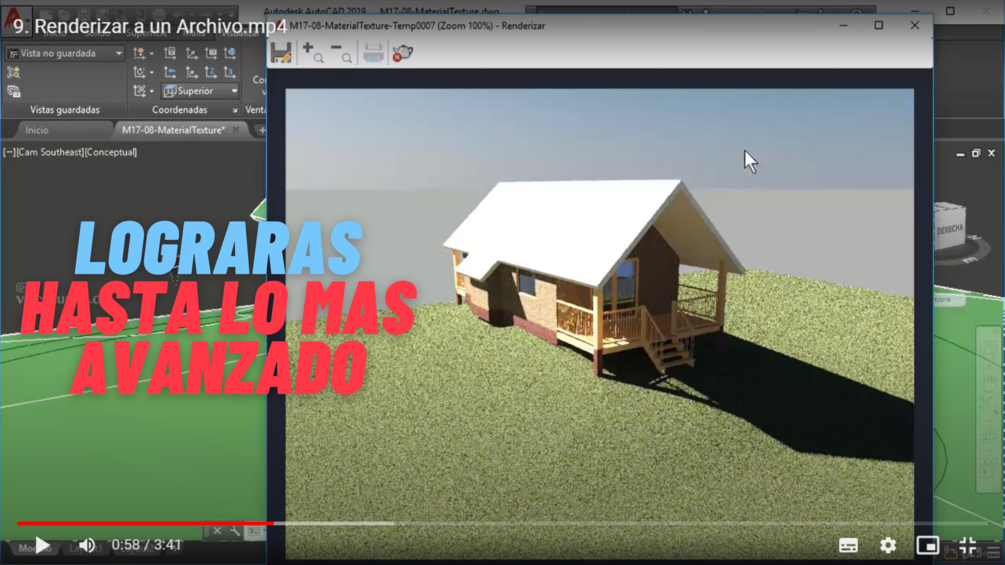1005x565 pixels.
Task: Expand the Coordenadas panel launcher arrow
Action: click(x=235, y=110)
